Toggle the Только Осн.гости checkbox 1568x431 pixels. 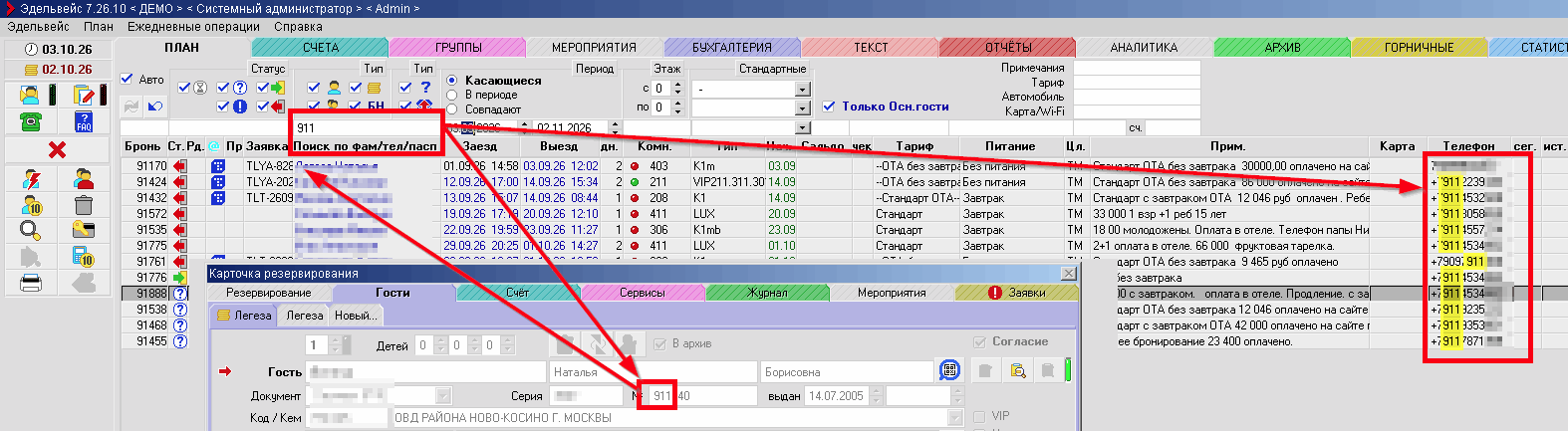tap(829, 107)
